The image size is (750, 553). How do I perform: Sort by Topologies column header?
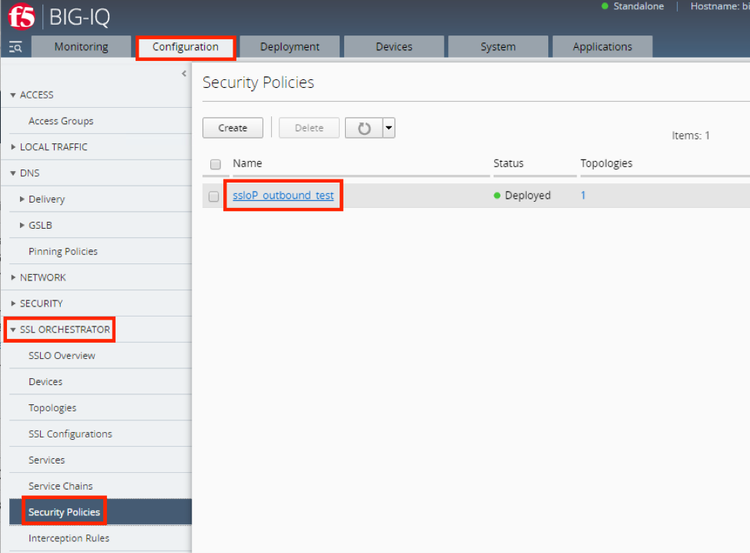(607, 164)
